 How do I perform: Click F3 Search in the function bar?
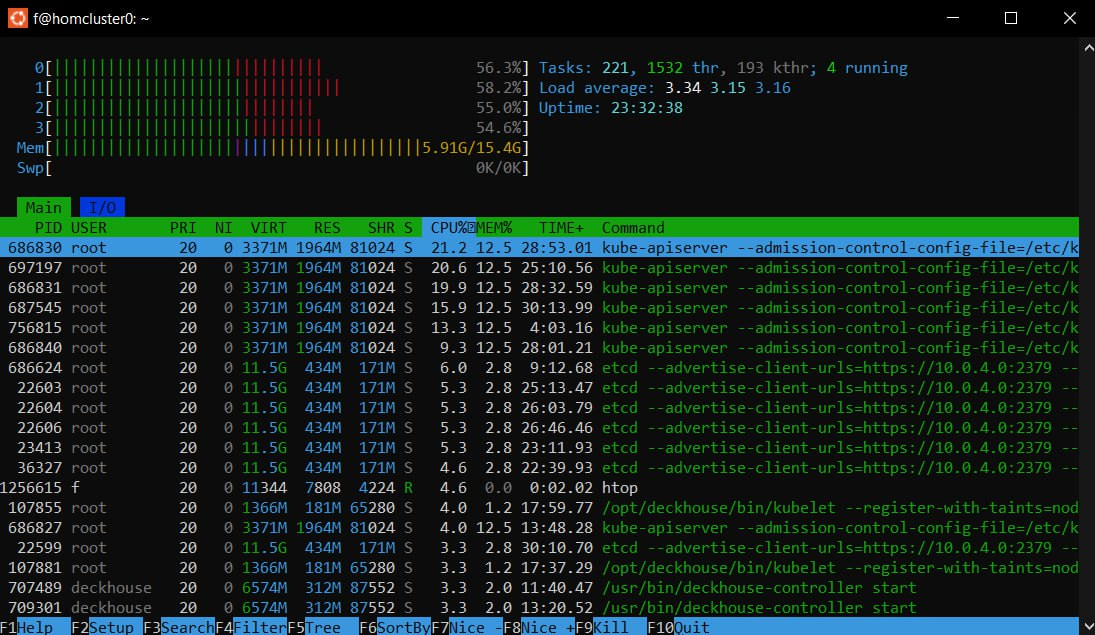tap(179, 627)
